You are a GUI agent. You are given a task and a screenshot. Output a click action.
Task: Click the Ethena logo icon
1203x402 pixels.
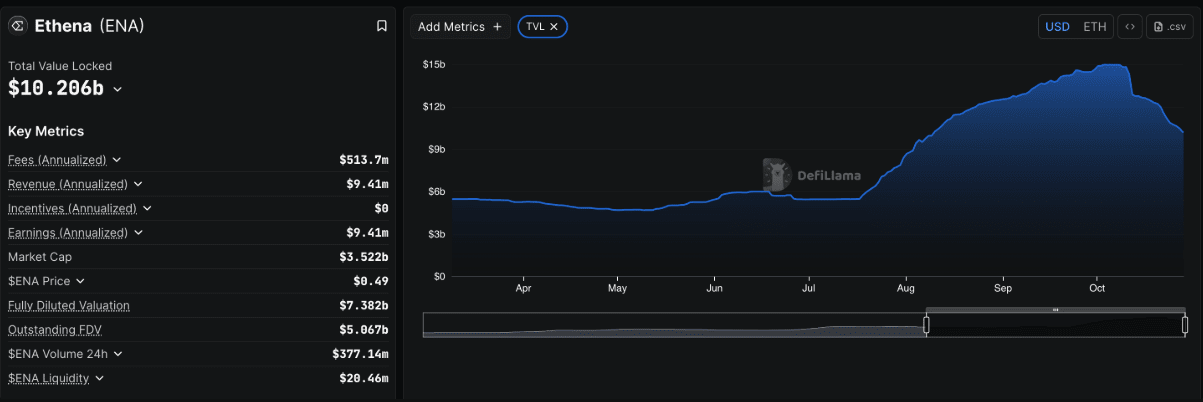(x=17, y=26)
